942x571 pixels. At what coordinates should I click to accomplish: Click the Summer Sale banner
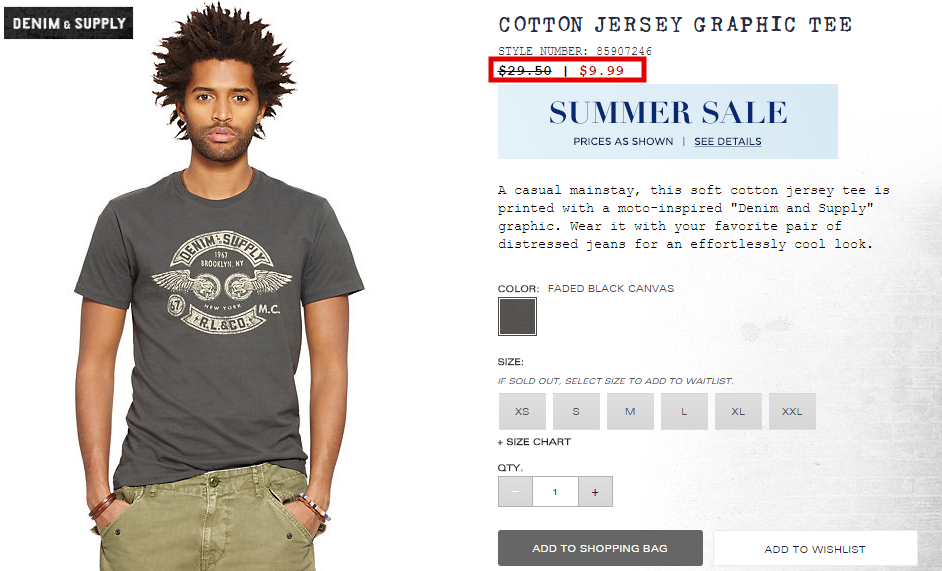pos(667,121)
